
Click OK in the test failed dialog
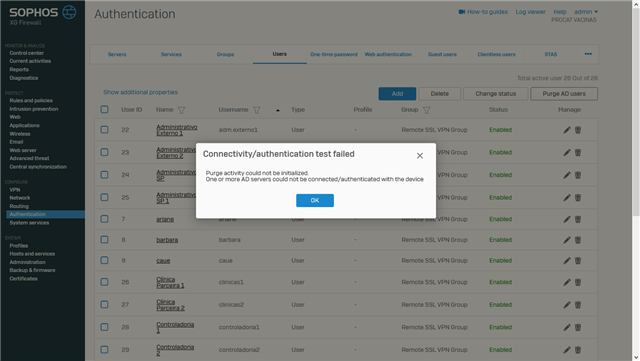(x=315, y=200)
